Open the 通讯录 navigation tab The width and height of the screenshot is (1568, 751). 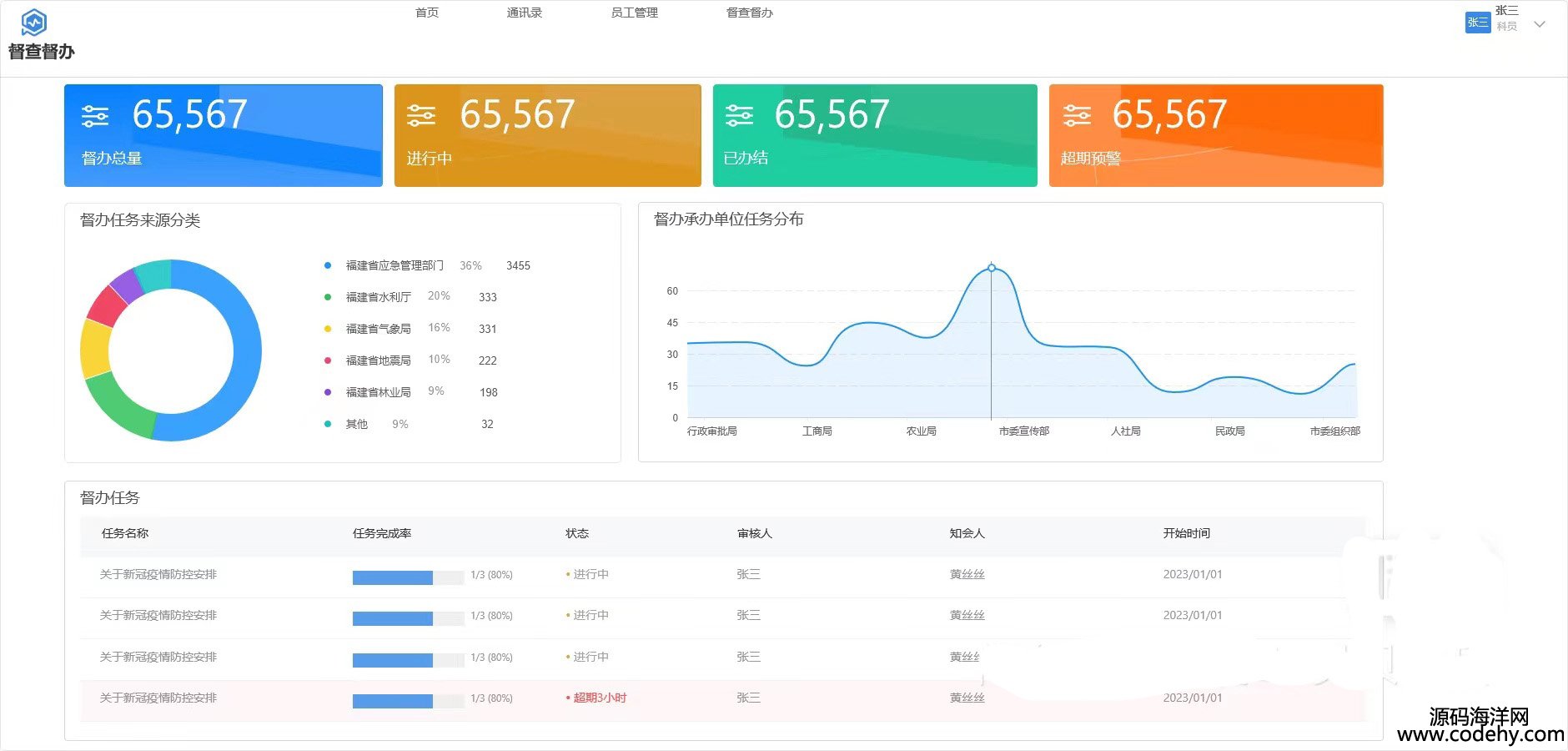pyautogui.click(x=525, y=13)
